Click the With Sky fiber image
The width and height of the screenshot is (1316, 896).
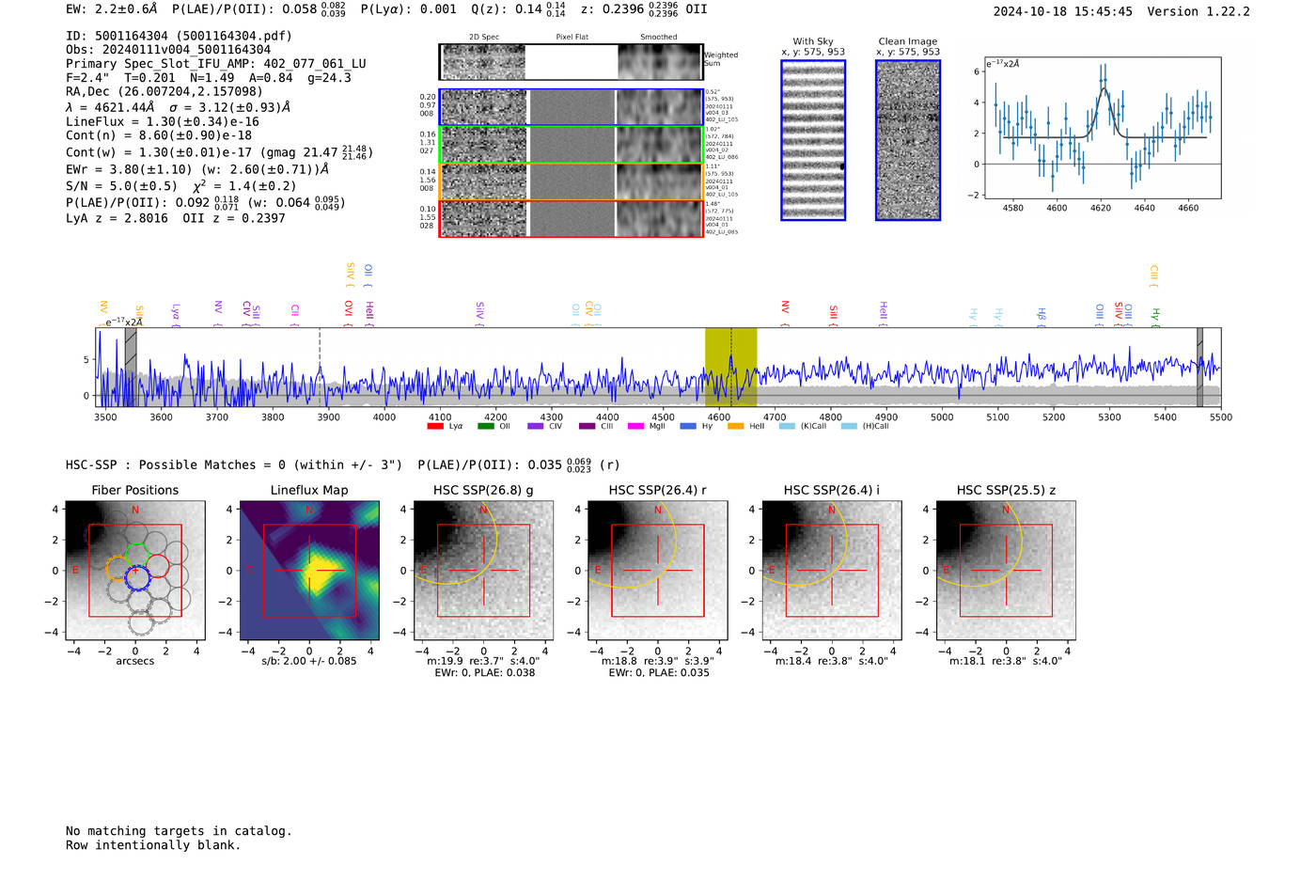point(813,140)
